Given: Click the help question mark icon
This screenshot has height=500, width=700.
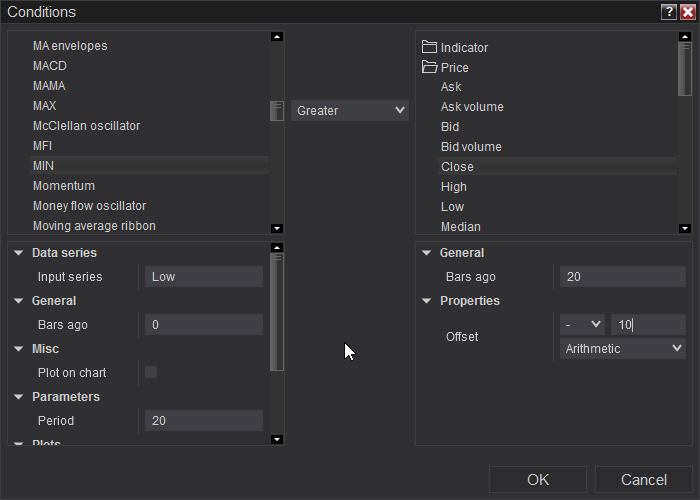Looking at the screenshot, I should [669, 12].
